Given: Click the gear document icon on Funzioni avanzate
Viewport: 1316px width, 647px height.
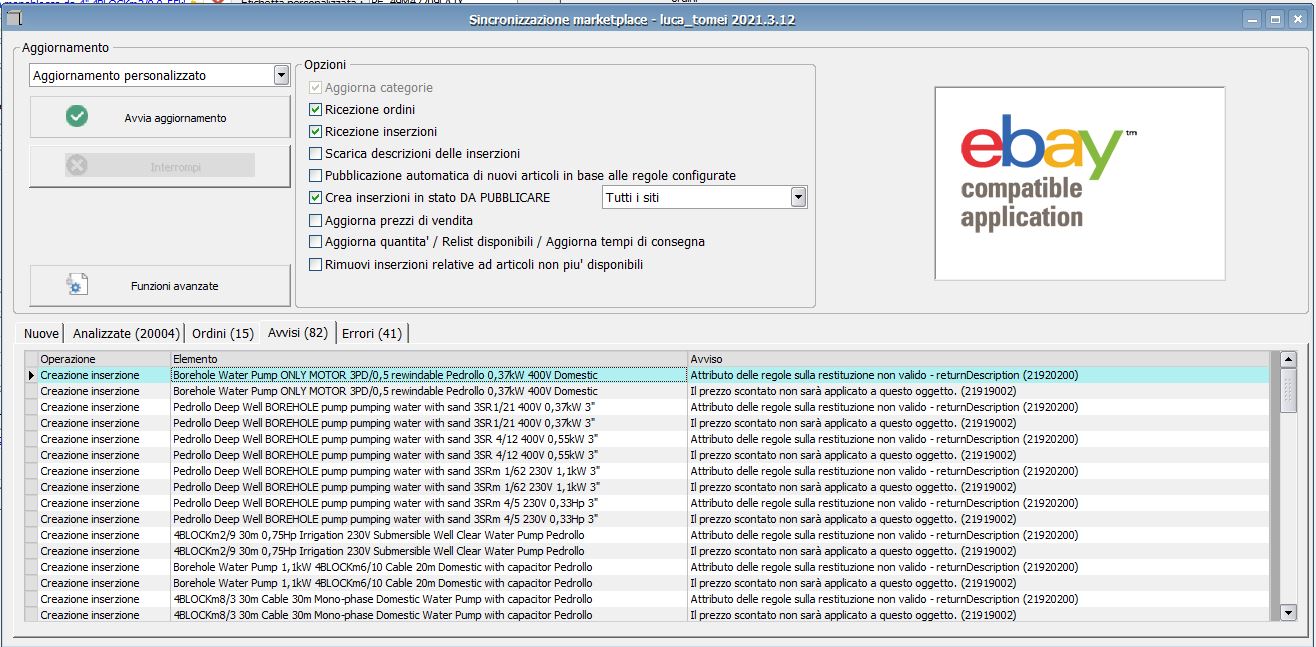Looking at the screenshot, I should pos(77,286).
